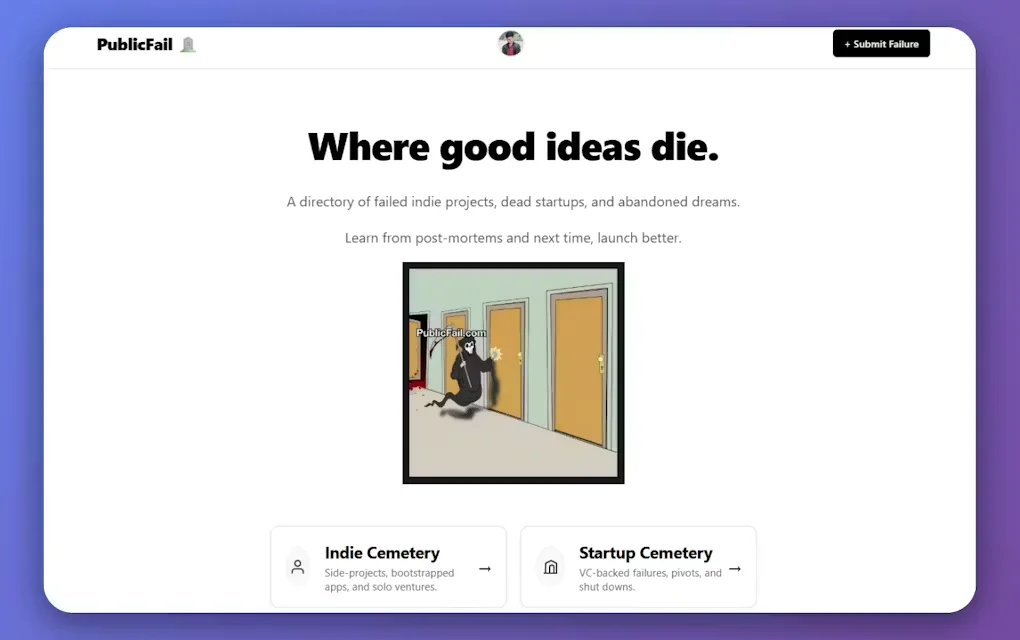Viewport: 1020px width, 640px height.
Task: Click the "A directory of failed indie projects" tagline
Action: coord(513,202)
